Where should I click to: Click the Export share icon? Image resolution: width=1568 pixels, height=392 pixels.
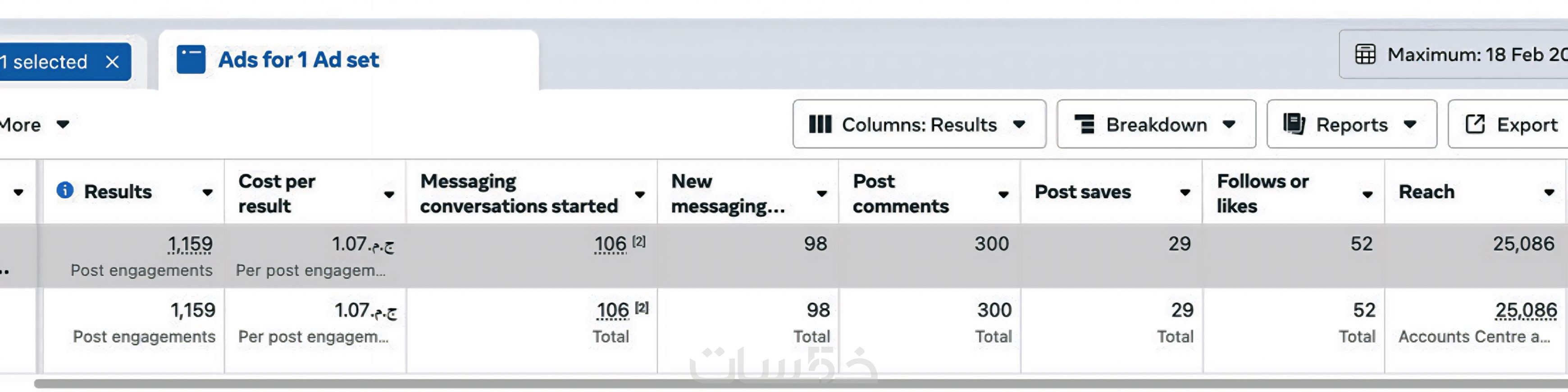click(1475, 124)
